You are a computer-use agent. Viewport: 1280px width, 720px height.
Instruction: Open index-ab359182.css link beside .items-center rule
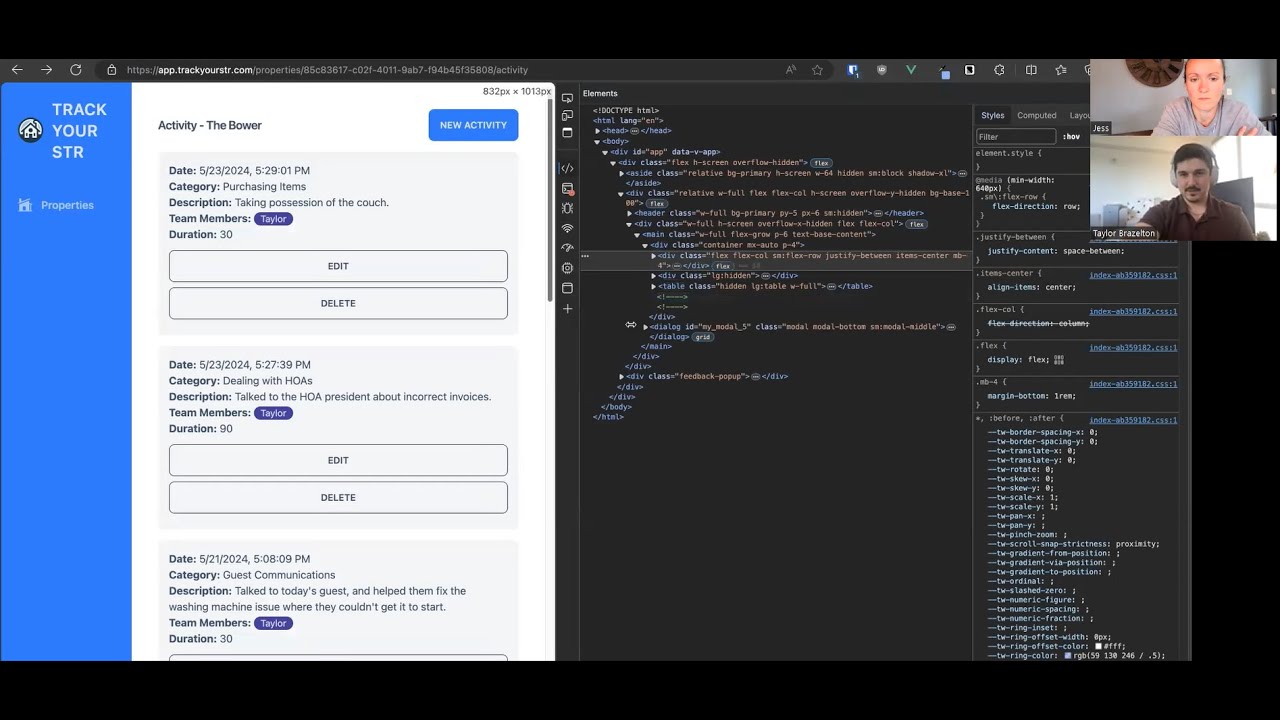point(1132,275)
